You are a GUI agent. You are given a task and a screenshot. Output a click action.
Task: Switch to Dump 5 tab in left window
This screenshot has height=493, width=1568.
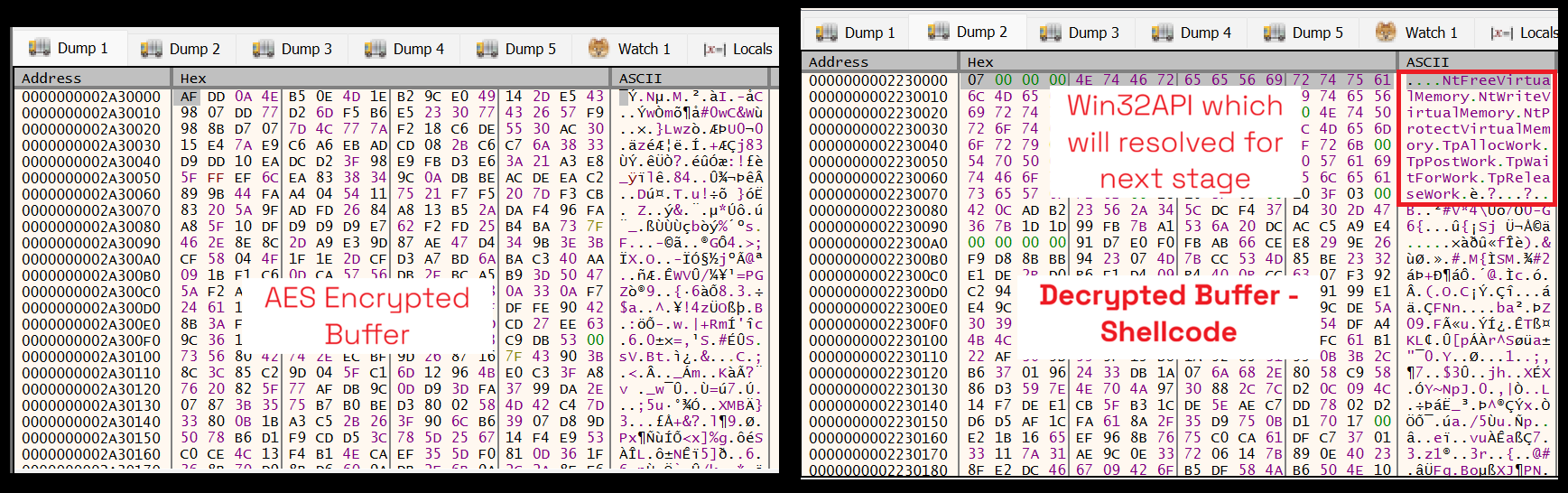(517, 49)
